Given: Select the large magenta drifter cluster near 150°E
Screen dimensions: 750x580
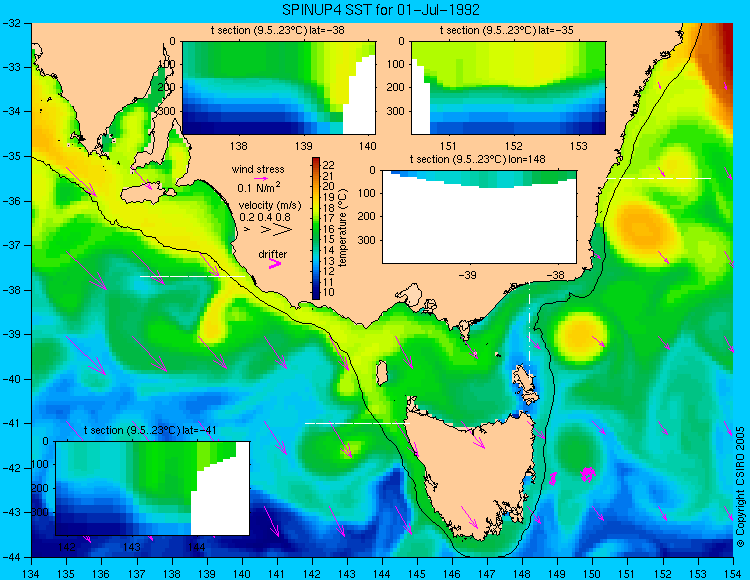Looking at the screenshot, I should (x=588, y=474).
